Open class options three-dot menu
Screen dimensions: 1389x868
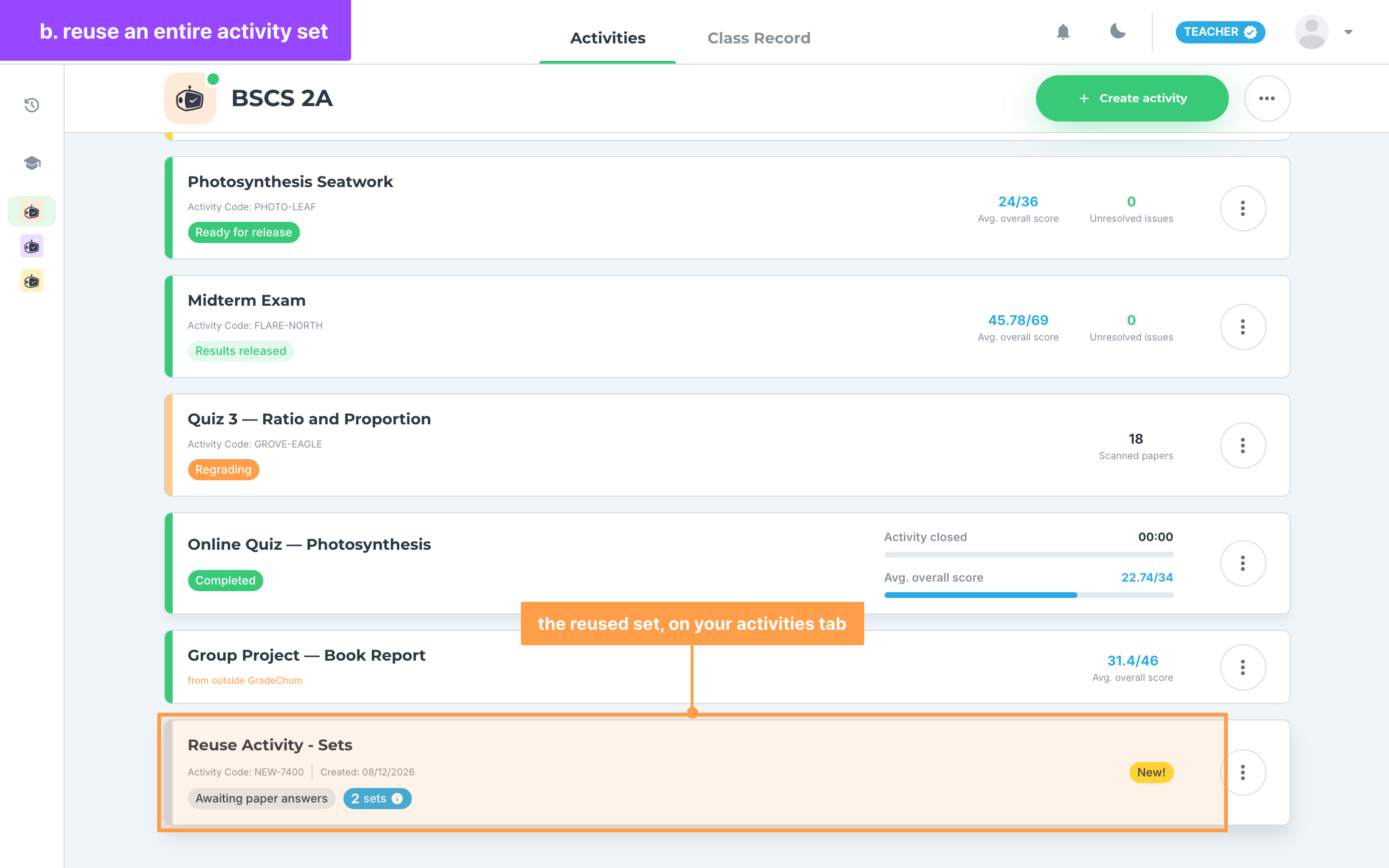(1267, 98)
